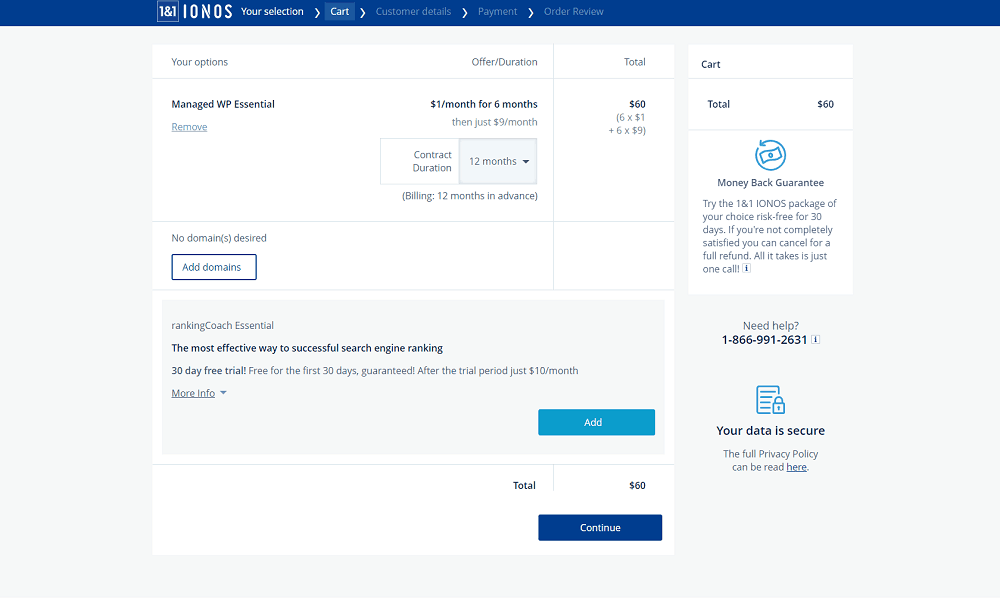
Task: Click the phone number 1-866-991-2631
Action: [x=764, y=340]
